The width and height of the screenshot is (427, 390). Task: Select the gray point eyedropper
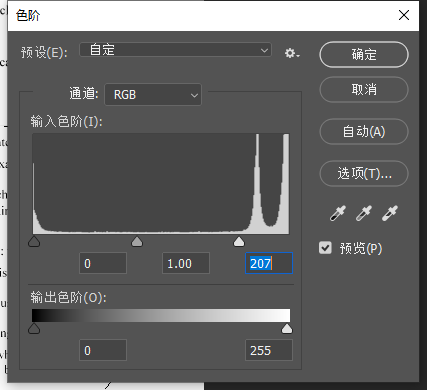click(x=364, y=213)
